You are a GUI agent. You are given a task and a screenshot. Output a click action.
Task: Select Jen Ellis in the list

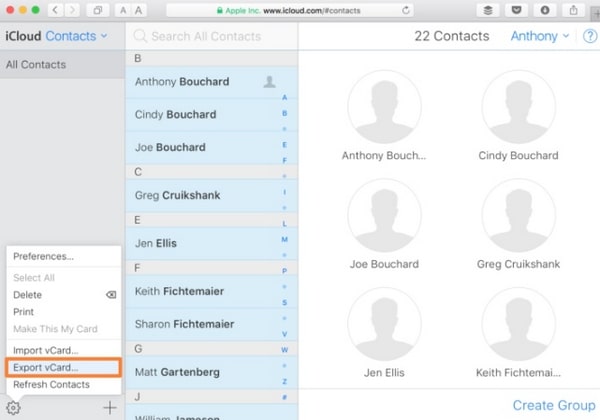coord(212,243)
